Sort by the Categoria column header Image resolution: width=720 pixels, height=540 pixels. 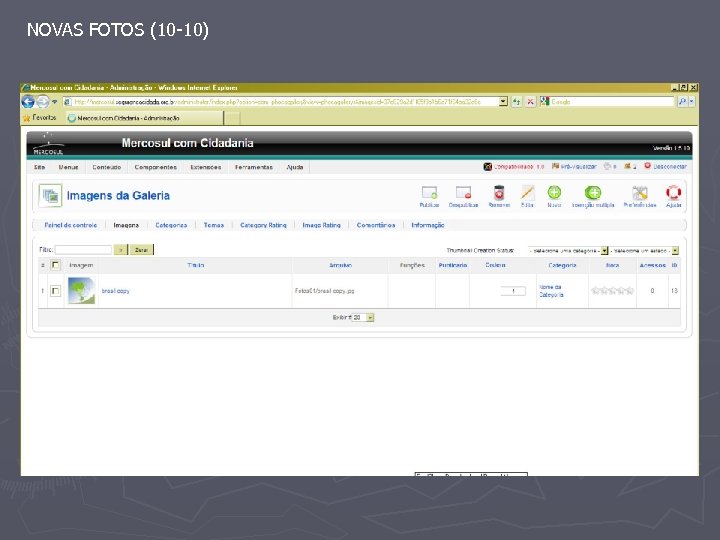(562, 265)
